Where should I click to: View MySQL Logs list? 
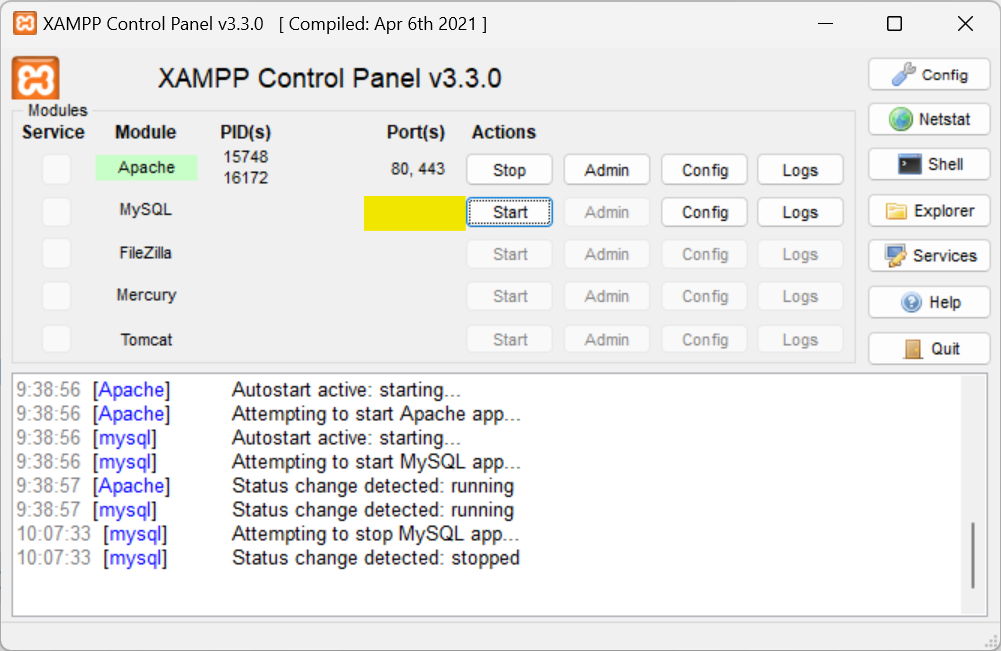(800, 212)
